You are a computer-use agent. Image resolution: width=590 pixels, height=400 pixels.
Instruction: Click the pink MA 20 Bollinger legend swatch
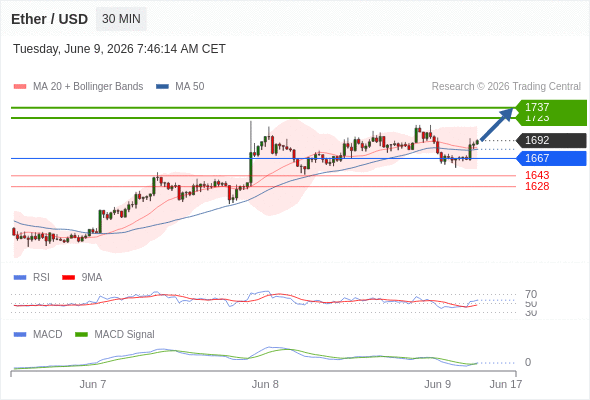coord(20,87)
